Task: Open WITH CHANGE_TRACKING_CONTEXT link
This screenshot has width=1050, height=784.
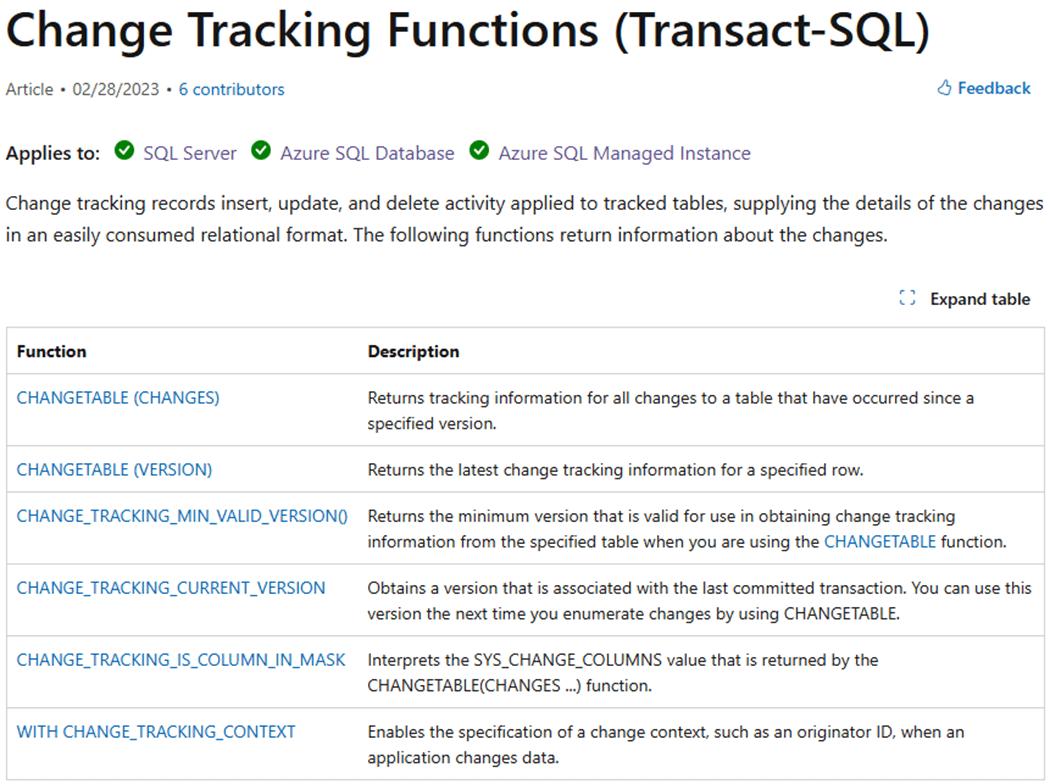Action: pos(156,732)
